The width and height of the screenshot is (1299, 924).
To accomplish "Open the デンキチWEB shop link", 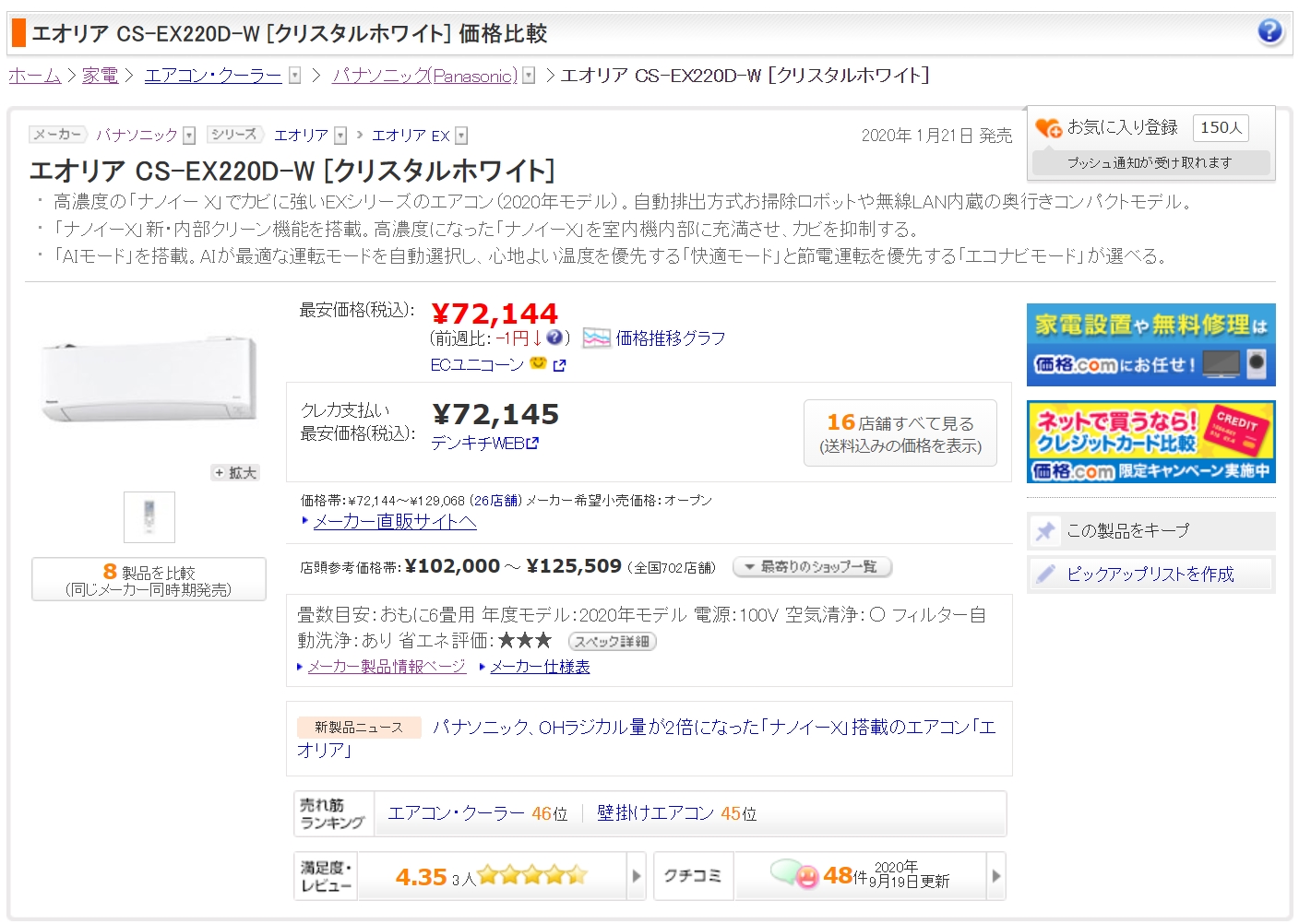I will pyautogui.click(x=478, y=444).
